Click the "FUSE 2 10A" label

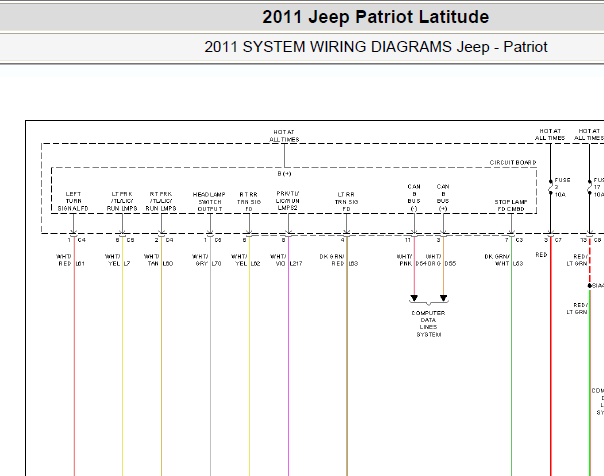(562, 187)
